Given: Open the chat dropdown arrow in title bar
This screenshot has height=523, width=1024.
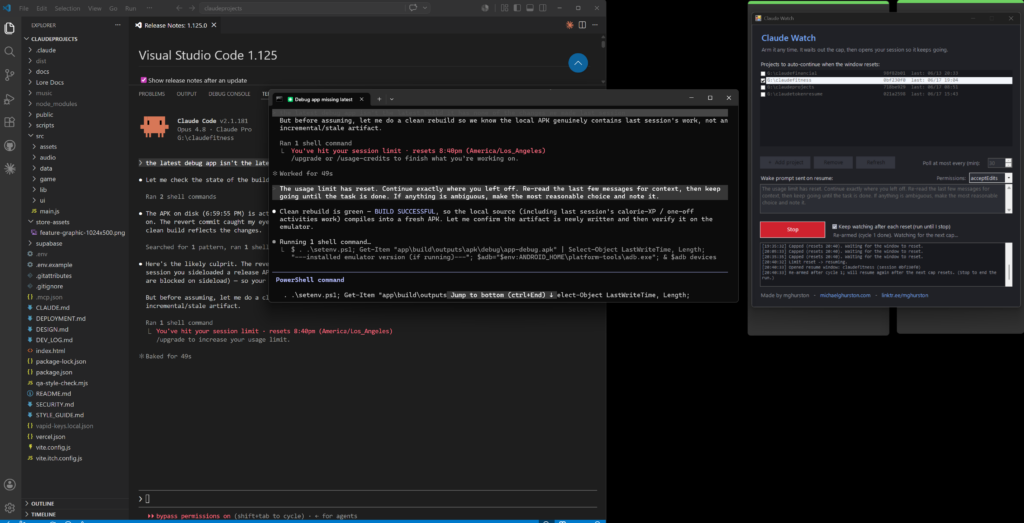Looking at the screenshot, I should coord(425,8).
